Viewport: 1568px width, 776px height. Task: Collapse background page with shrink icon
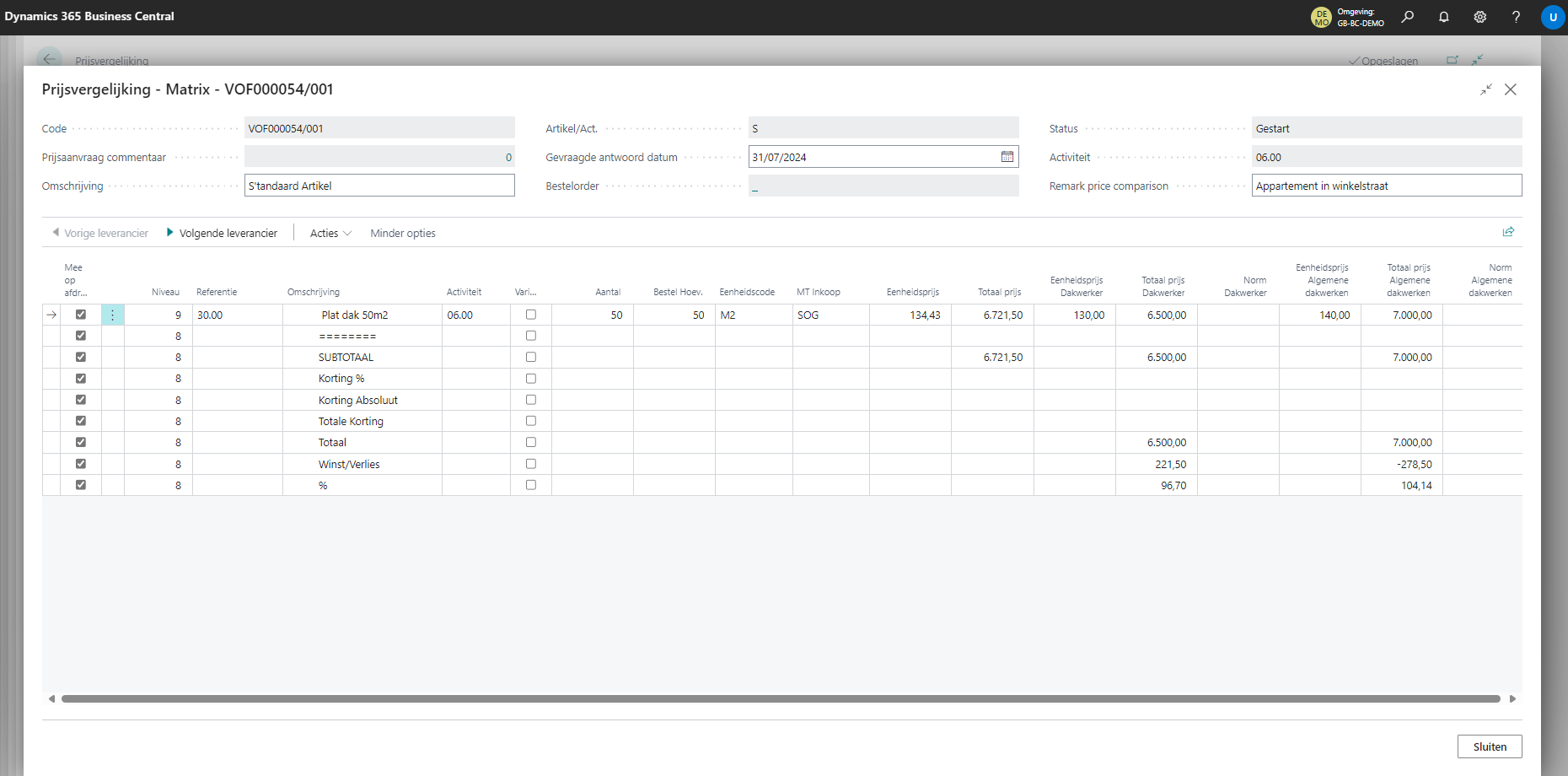[1477, 60]
